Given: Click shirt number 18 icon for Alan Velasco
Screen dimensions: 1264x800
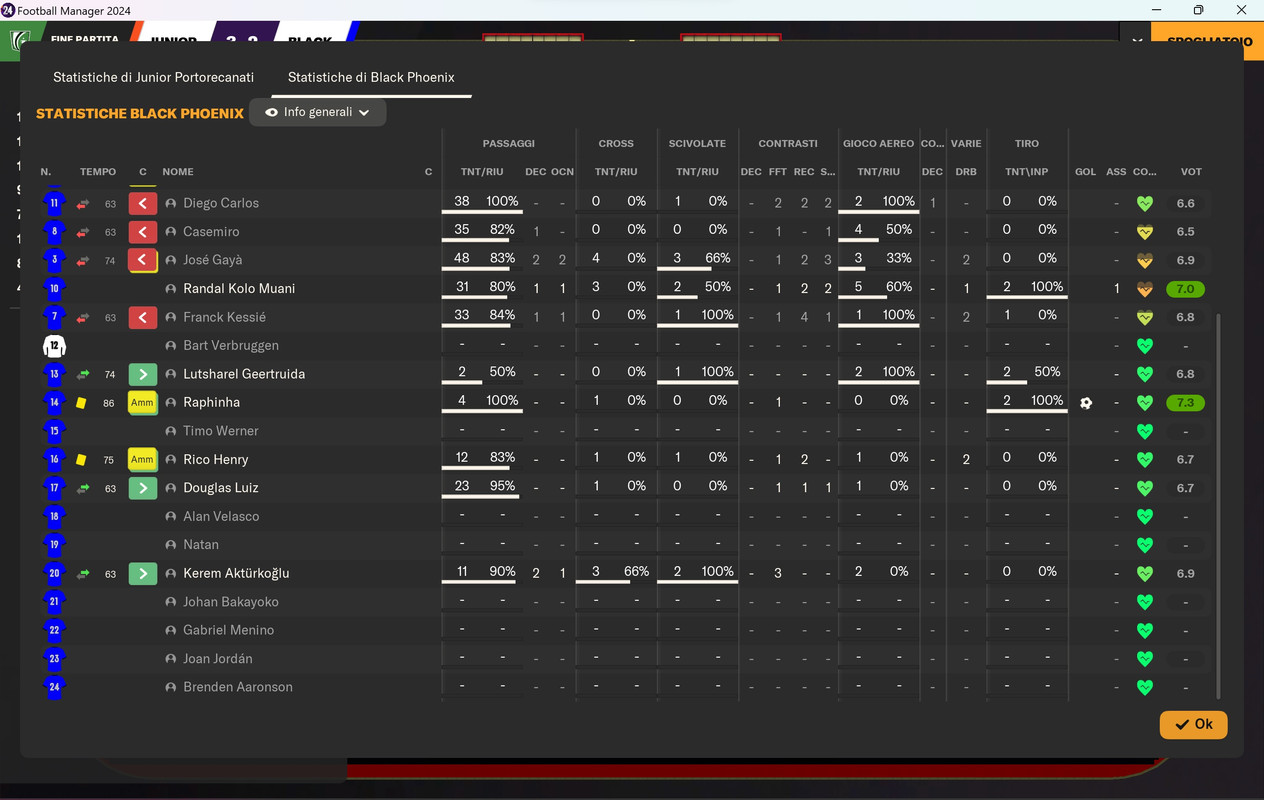Looking at the screenshot, I should tap(54, 517).
